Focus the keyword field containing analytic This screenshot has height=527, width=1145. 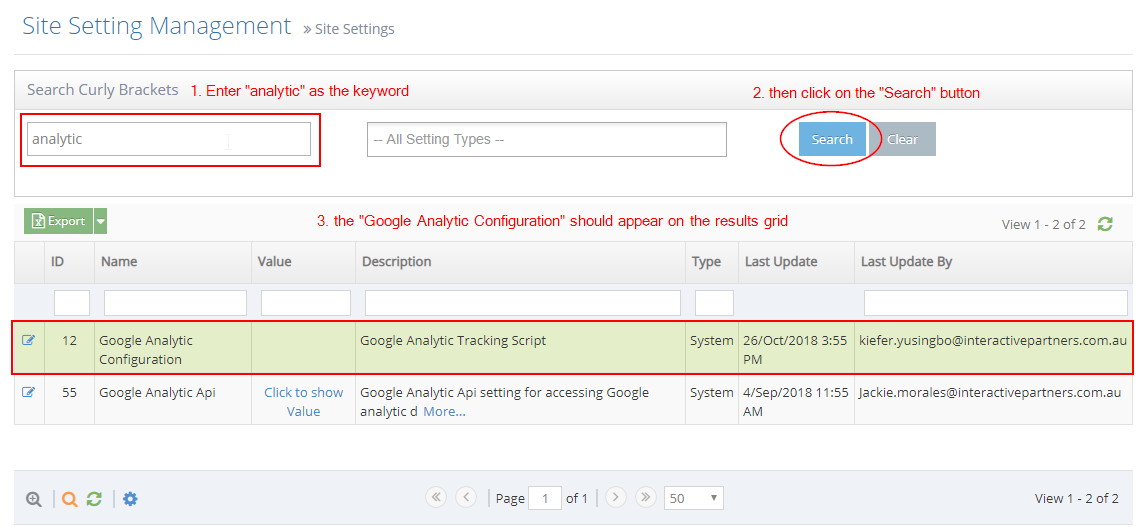169,139
